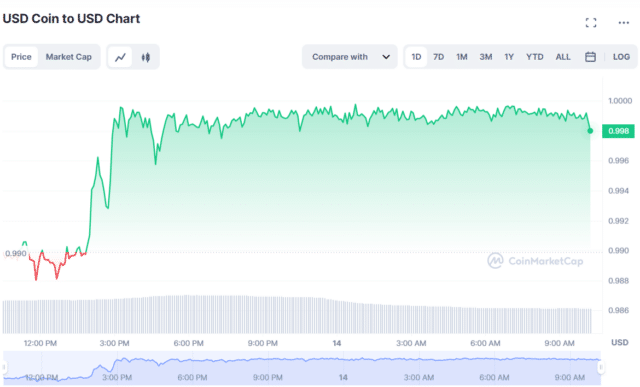Switch to candlestick chart icon
The image size is (640, 387).
[x=146, y=57]
